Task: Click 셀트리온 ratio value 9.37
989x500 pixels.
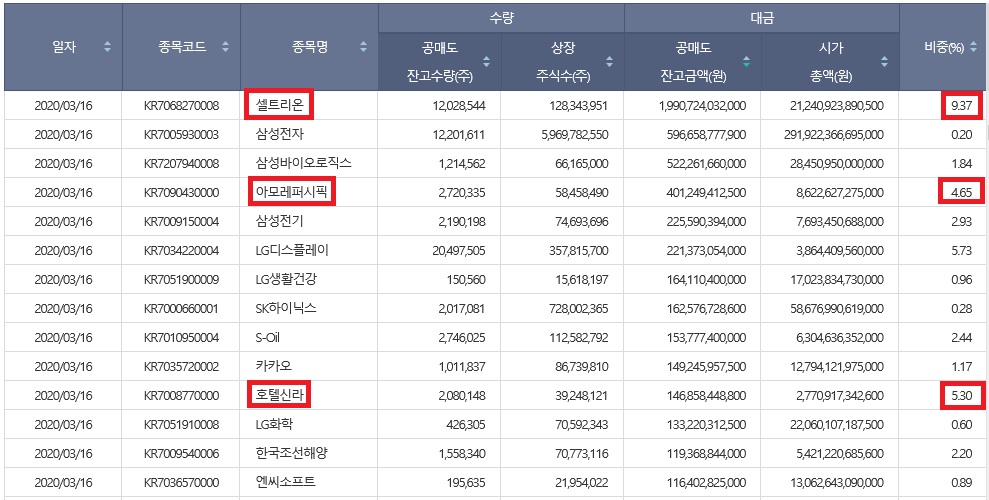Action: tap(961, 105)
